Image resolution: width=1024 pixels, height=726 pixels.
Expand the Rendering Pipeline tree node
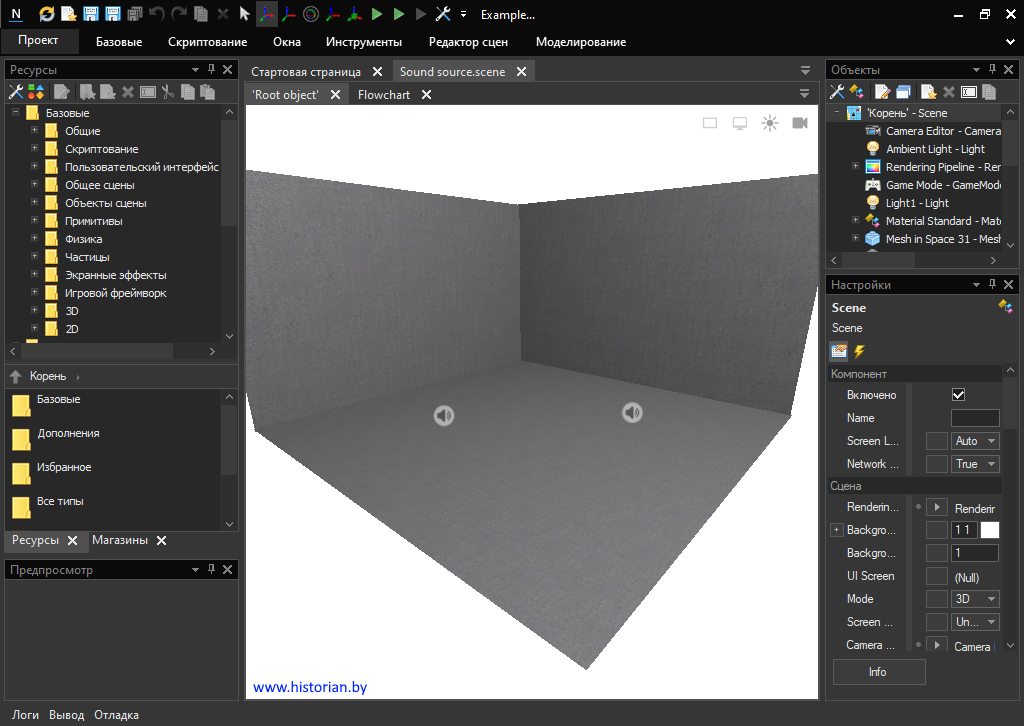tap(855, 167)
